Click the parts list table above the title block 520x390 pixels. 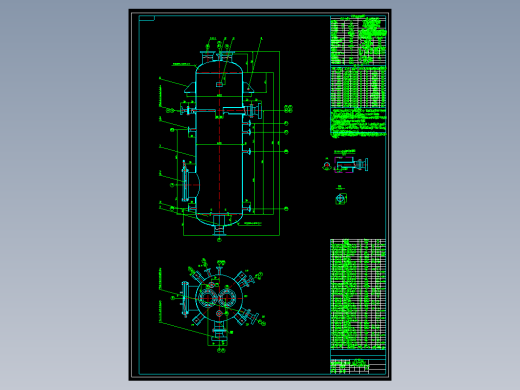358,294
